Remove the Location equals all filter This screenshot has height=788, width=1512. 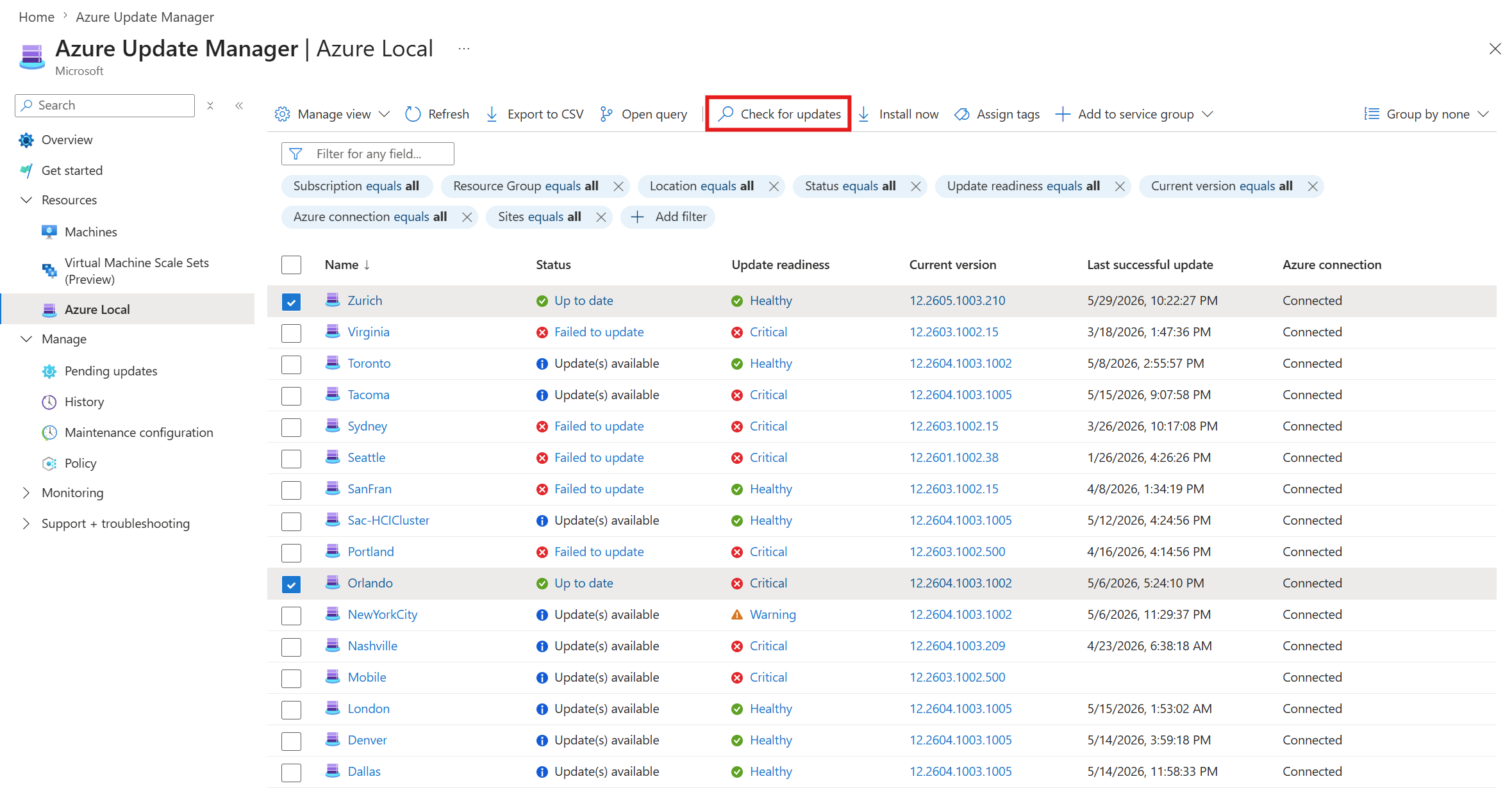tap(774, 186)
